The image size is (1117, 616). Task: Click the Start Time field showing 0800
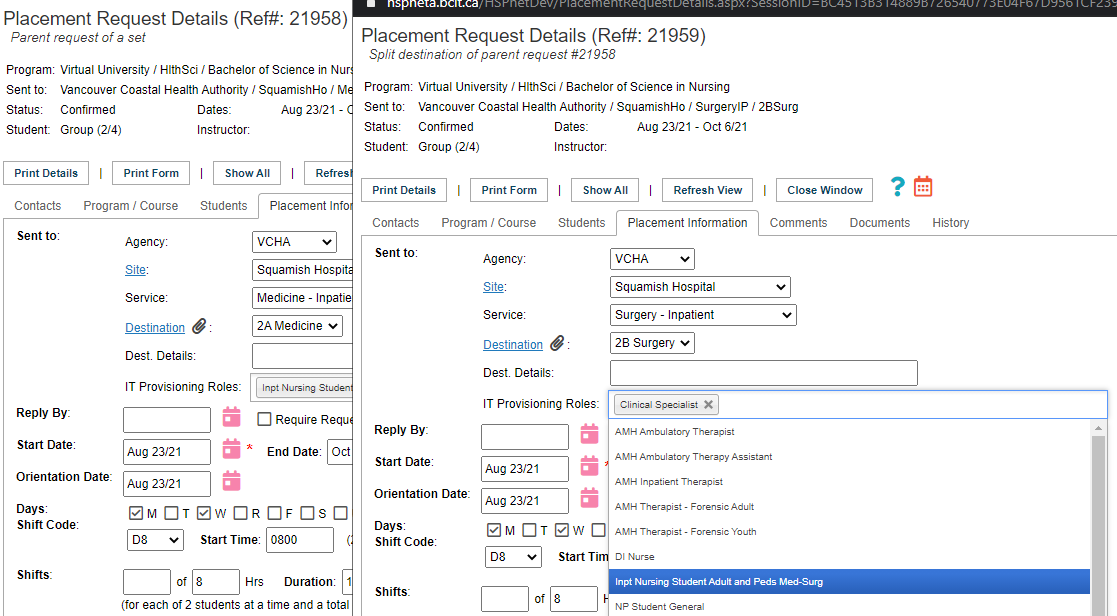click(x=300, y=540)
